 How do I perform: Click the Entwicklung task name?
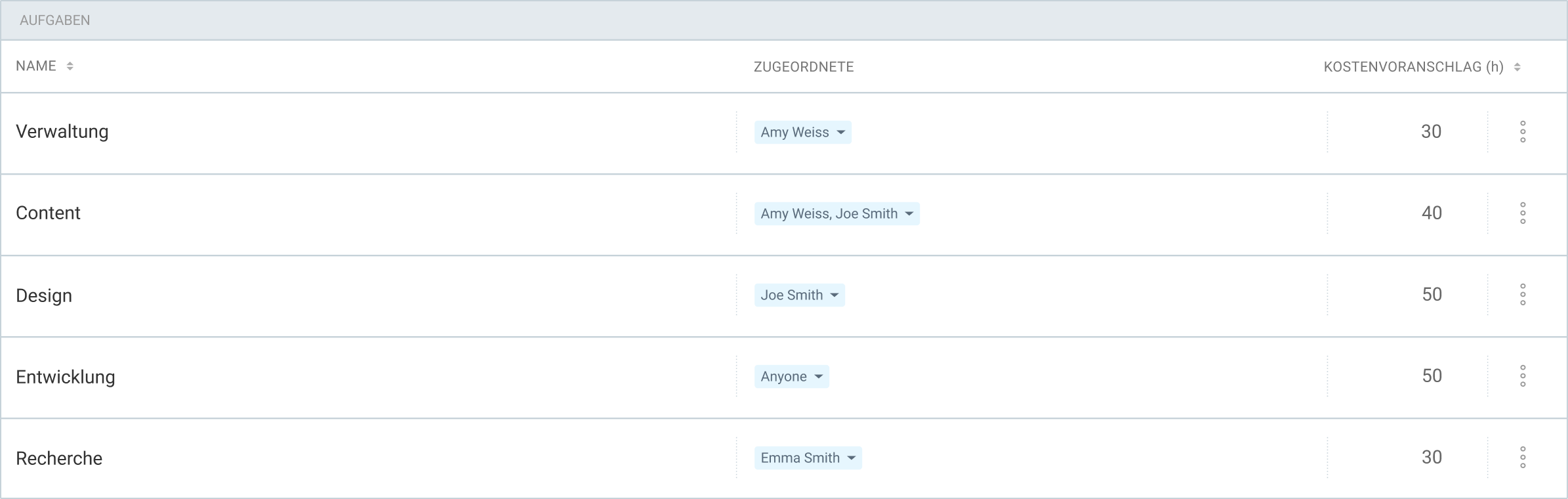[x=66, y=377]
